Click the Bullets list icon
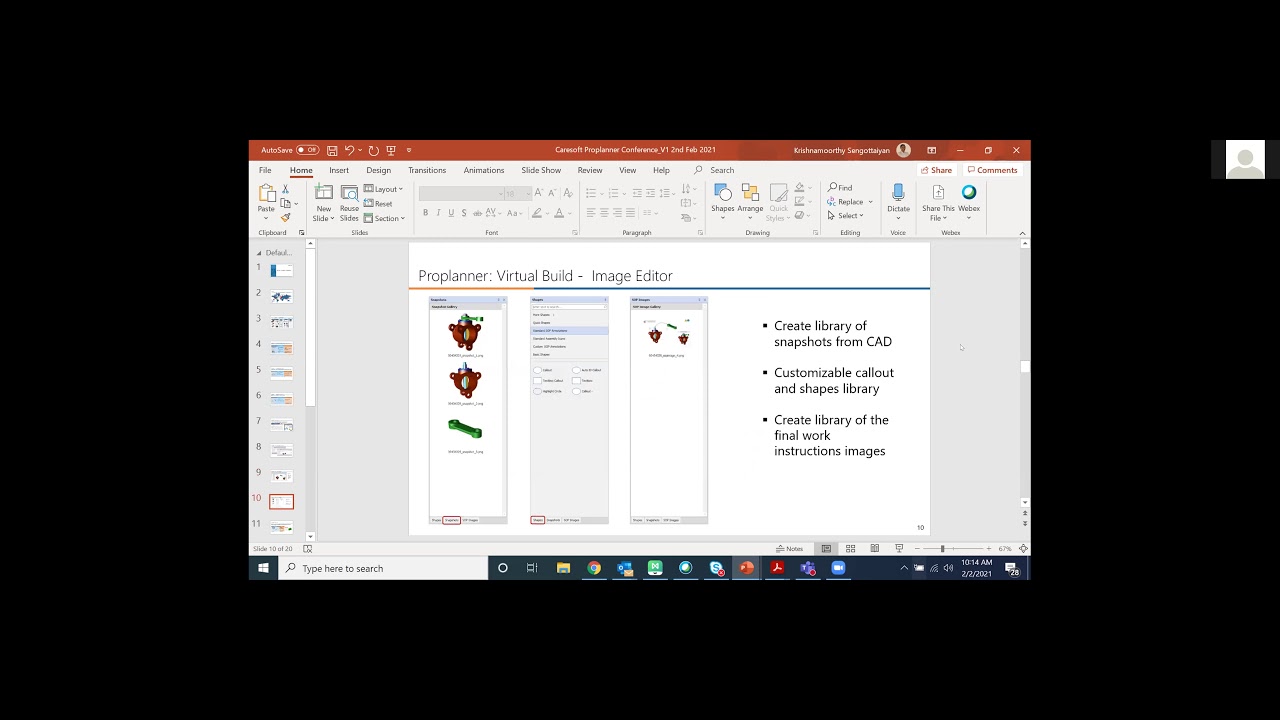Viewport: 1280px width, 720px height. pyautogui.click(x=590, y=193)
